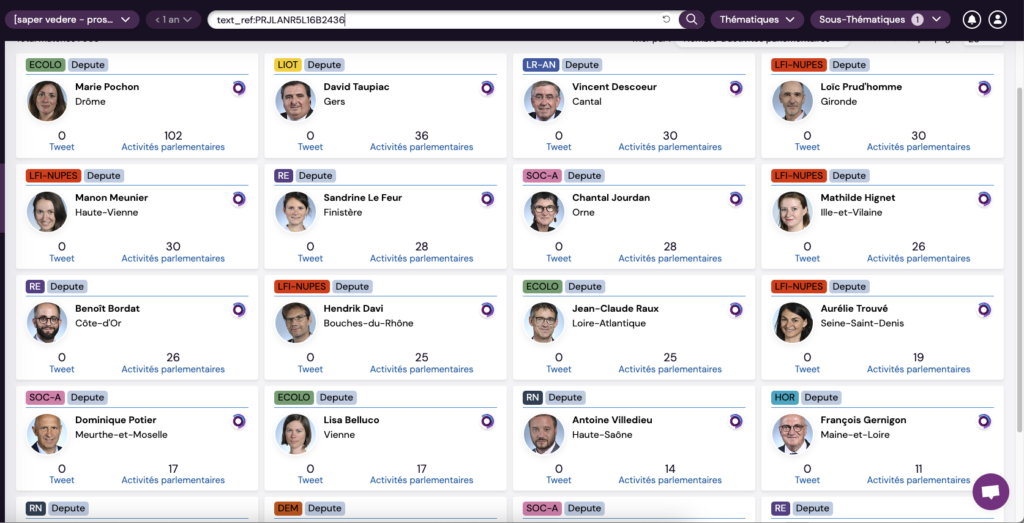Open the '< 1 an' period dropdown
Screen dimensions: 1024x523
pos(173,19)
